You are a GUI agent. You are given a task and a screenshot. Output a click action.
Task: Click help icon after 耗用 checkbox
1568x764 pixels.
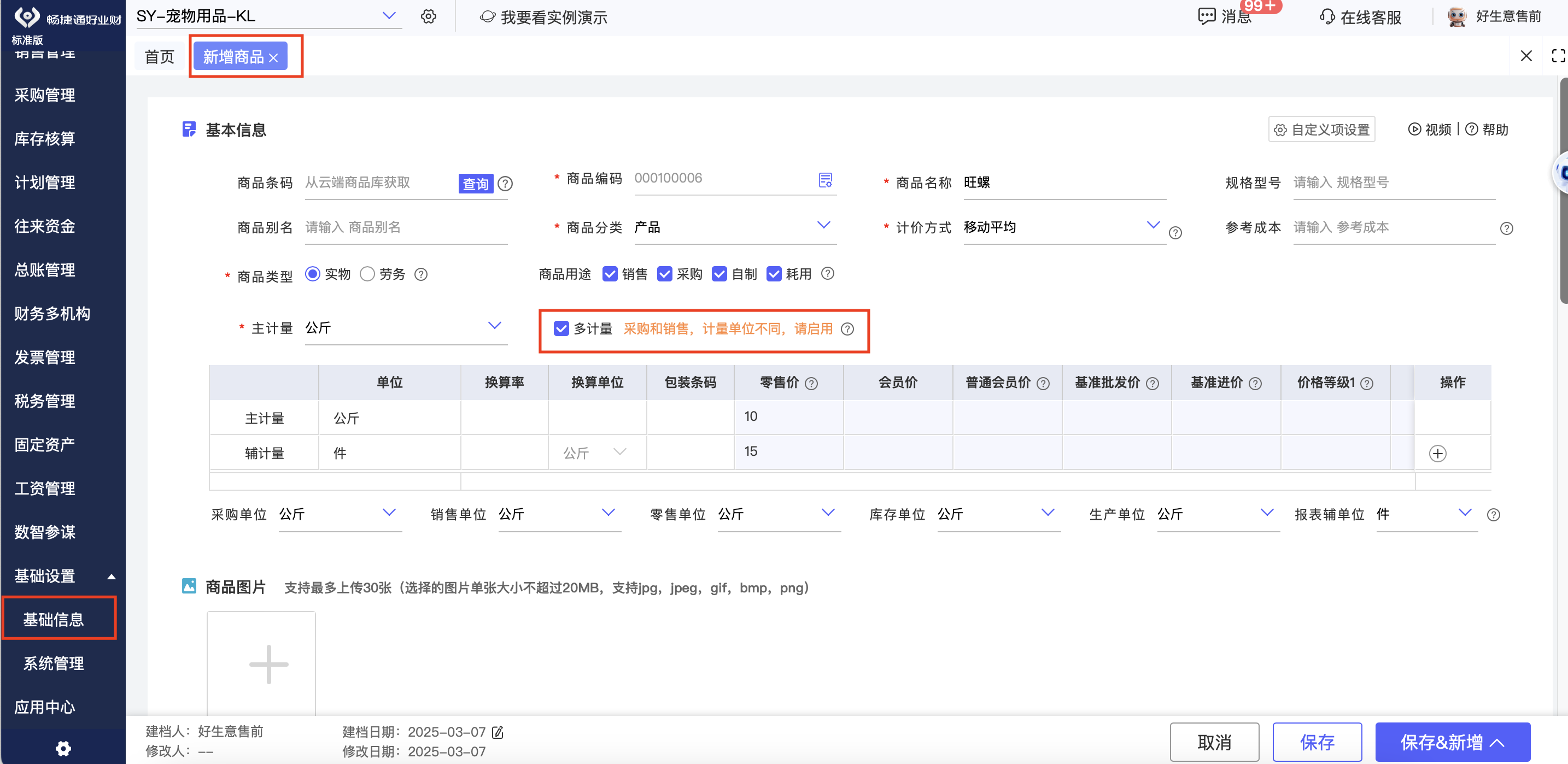point(827,274)
